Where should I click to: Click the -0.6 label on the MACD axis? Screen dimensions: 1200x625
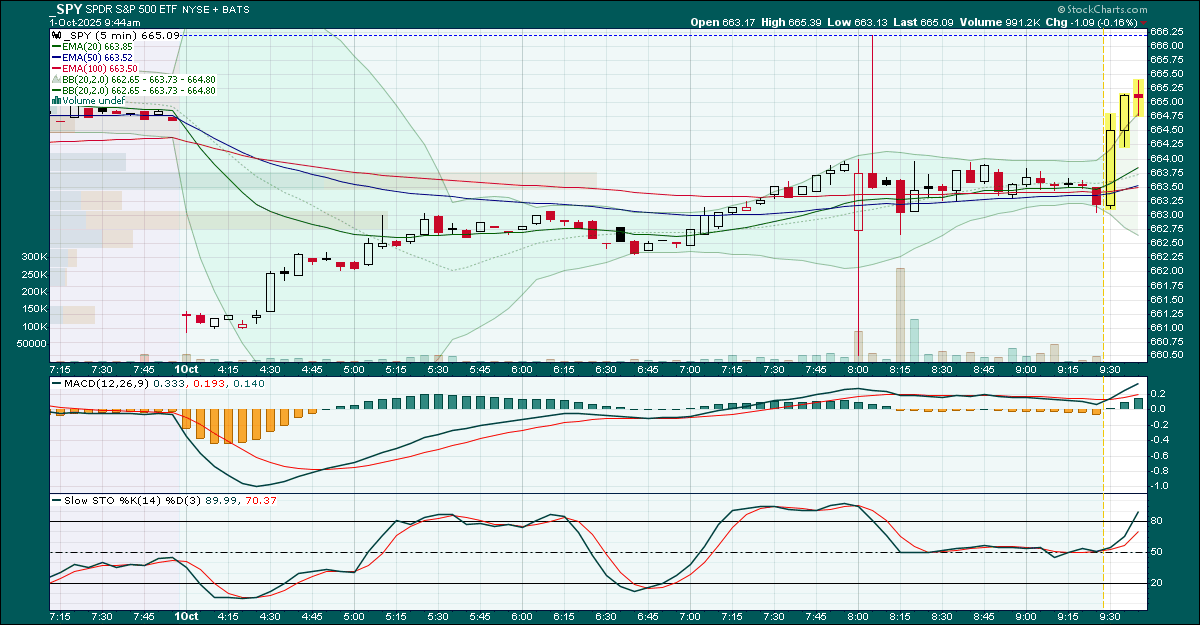coord(1160,455)
